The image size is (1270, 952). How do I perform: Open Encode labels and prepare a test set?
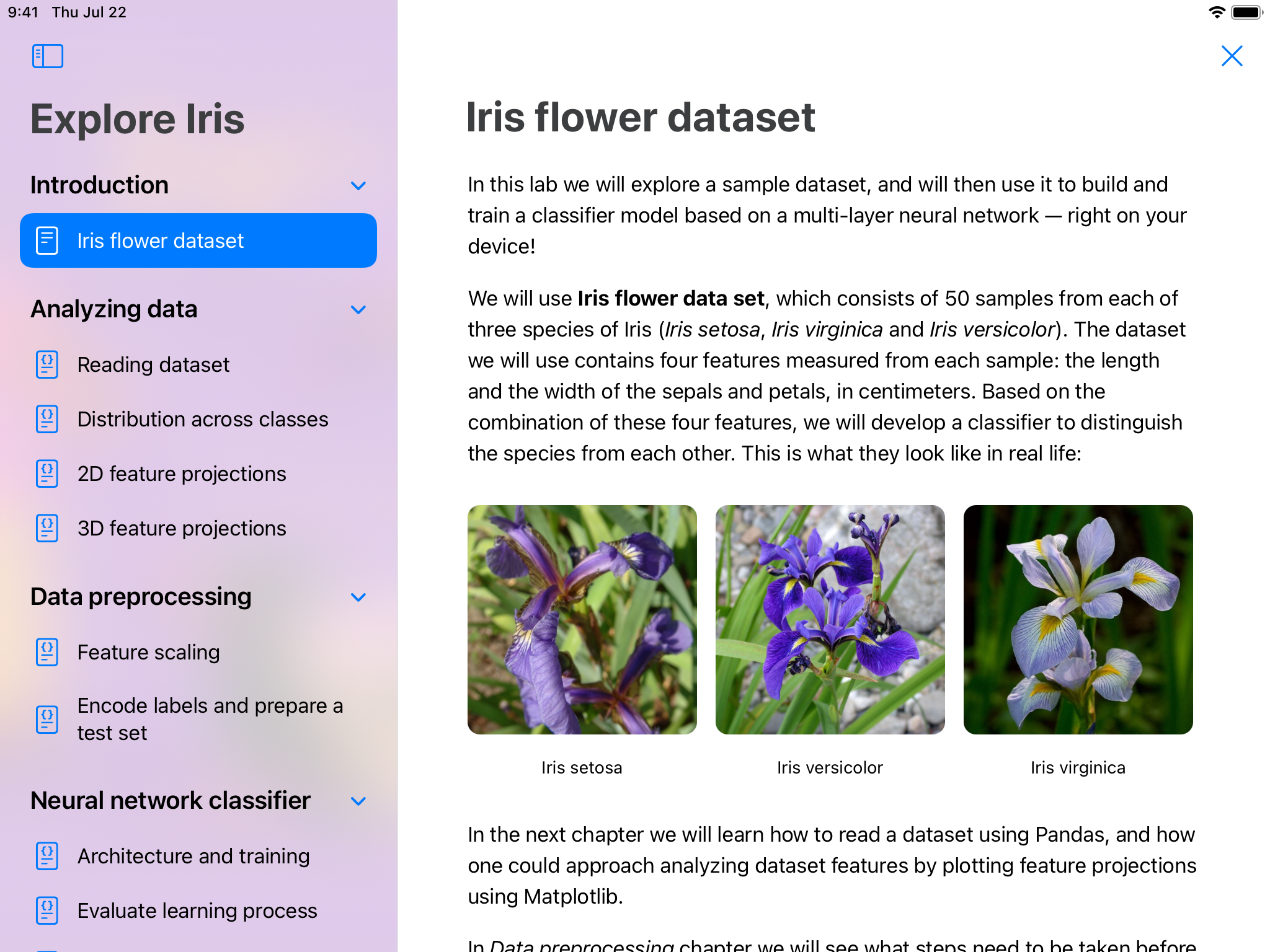tap(210, 719)
